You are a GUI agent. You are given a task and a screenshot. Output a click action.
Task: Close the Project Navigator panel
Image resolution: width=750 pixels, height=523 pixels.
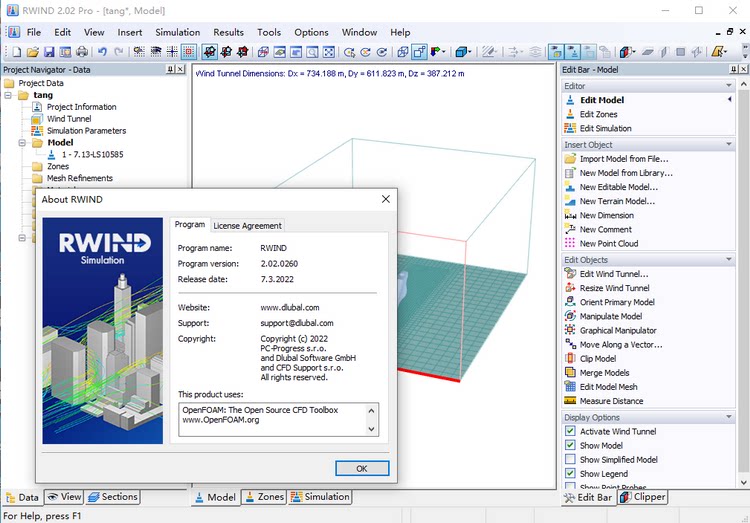coord(180,69)
